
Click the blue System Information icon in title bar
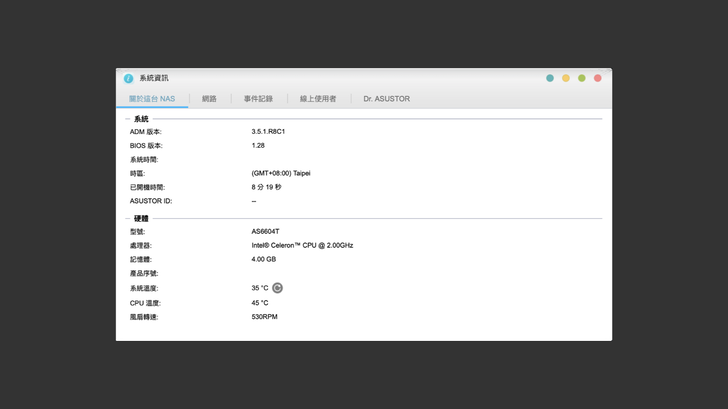point(128,78)
